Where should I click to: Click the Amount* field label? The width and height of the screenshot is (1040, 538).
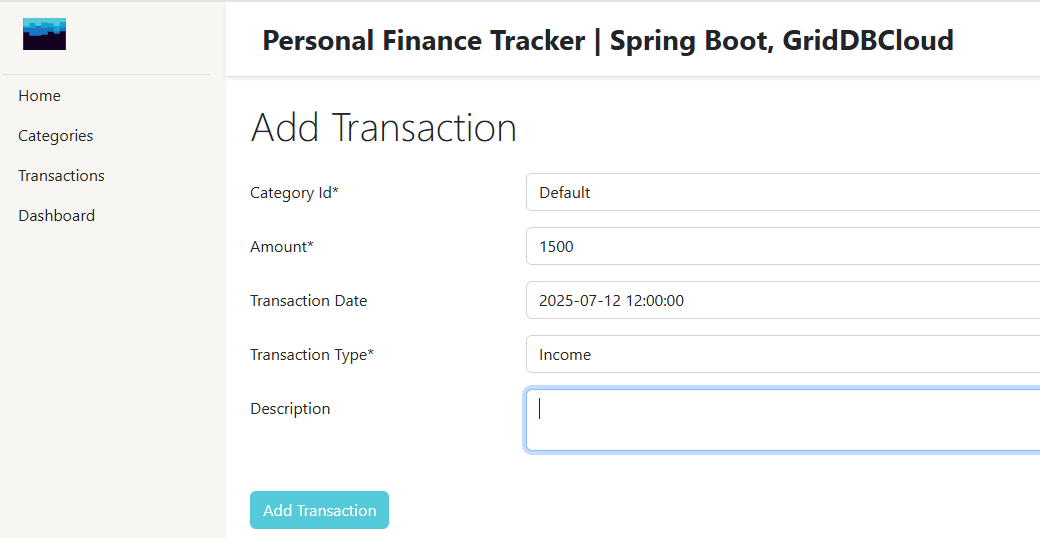282,247
